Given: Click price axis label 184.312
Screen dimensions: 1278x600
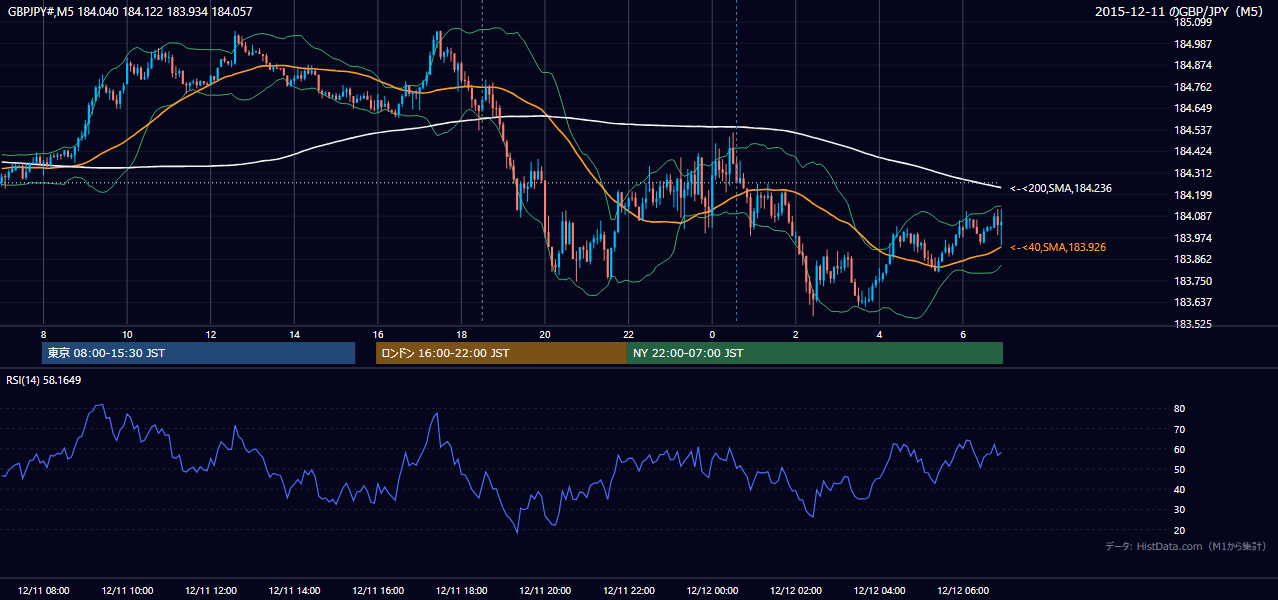Looking at the screenshot, I should 1193,173.
